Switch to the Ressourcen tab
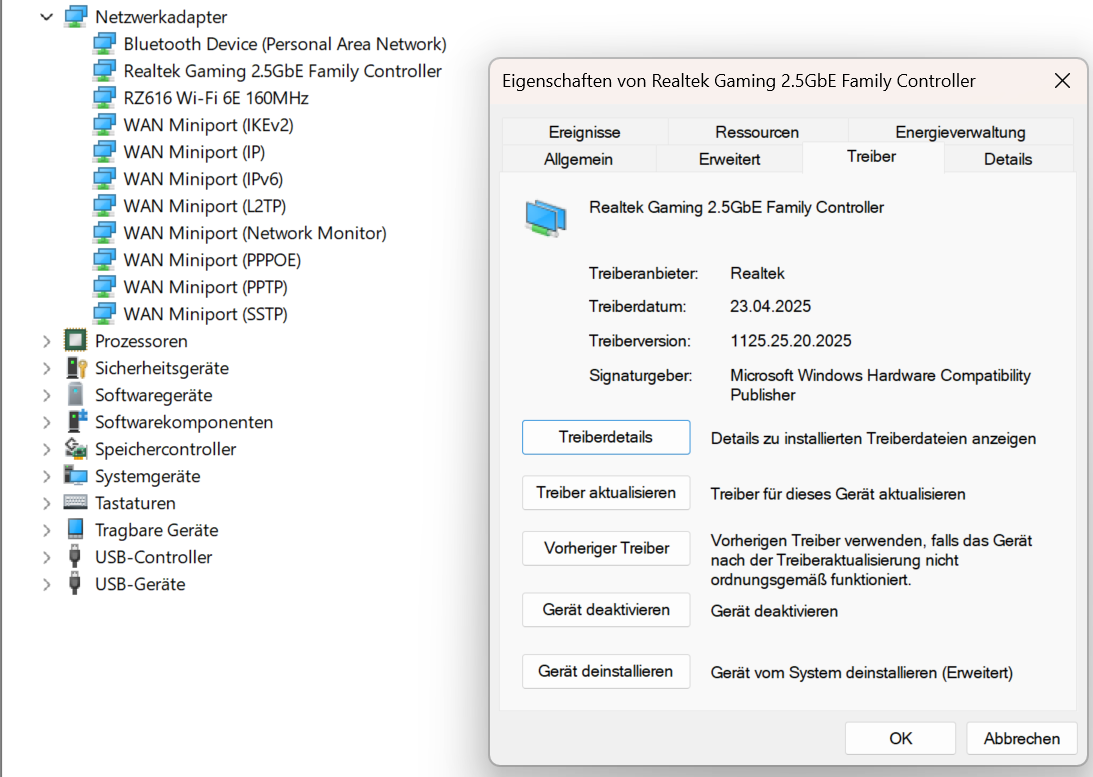Viewport: 1093px width, 777px height. coord(757,132)
